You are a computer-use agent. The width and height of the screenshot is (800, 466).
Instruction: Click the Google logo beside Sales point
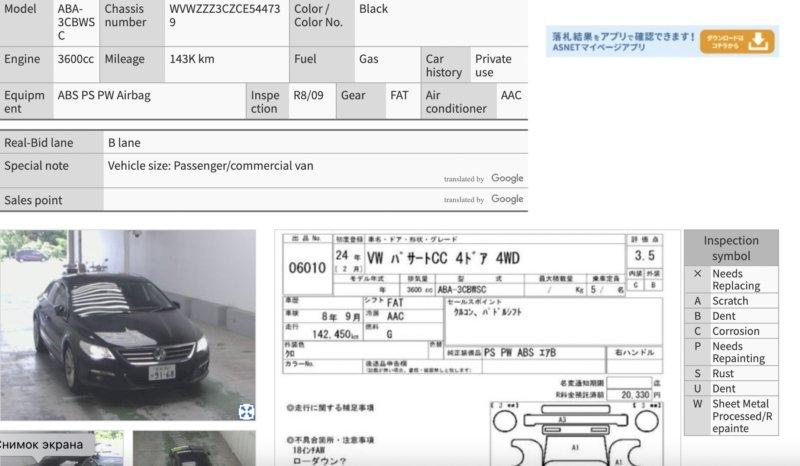click(507, 199)
